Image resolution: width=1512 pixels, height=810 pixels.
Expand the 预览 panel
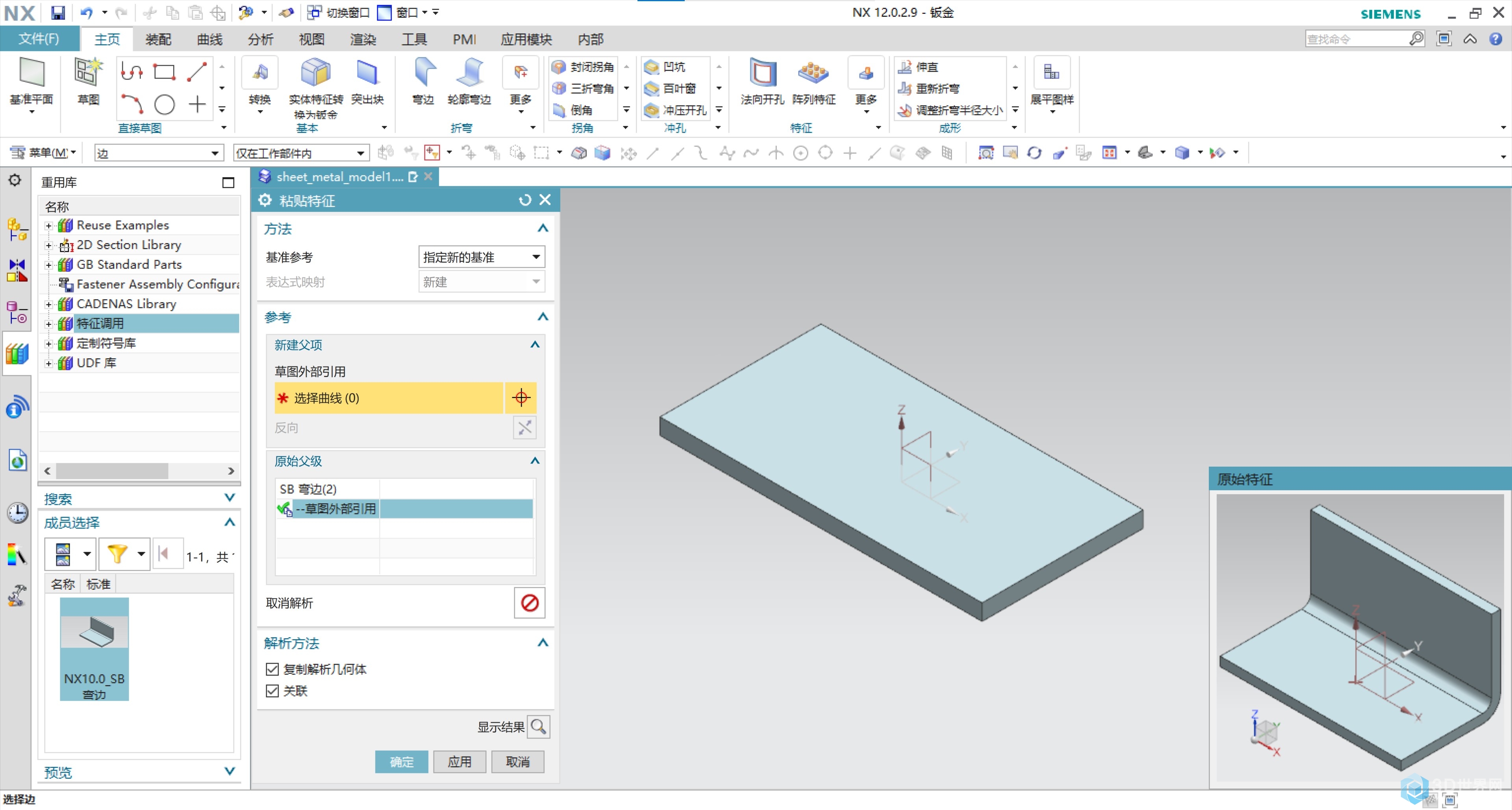(x=230, y=771)
